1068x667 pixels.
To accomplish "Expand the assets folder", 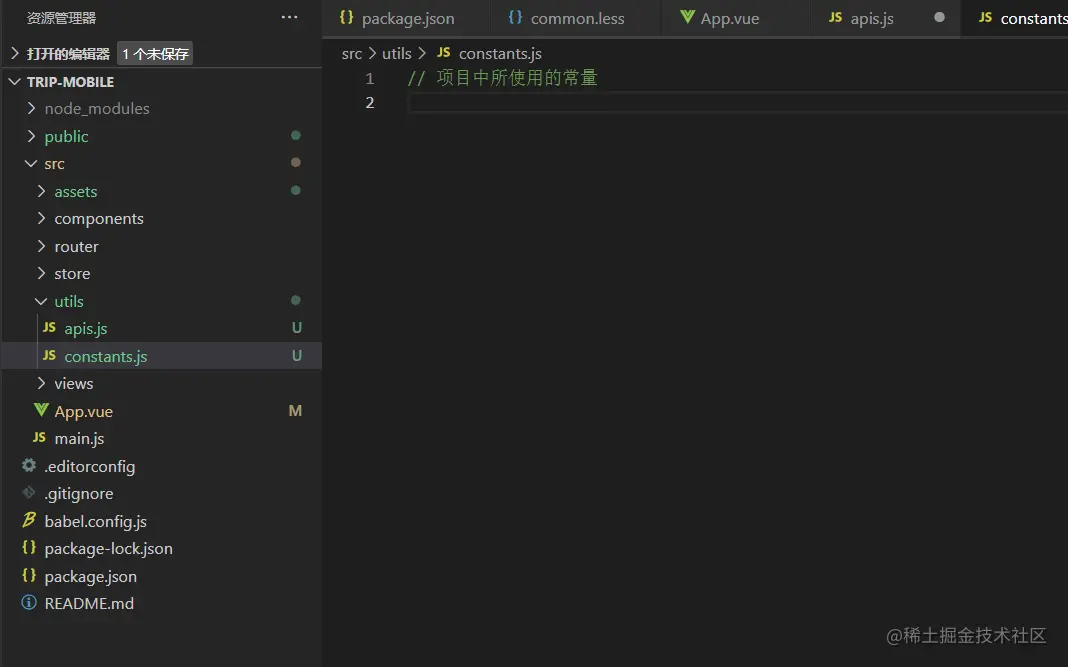I will pos(42,191).
